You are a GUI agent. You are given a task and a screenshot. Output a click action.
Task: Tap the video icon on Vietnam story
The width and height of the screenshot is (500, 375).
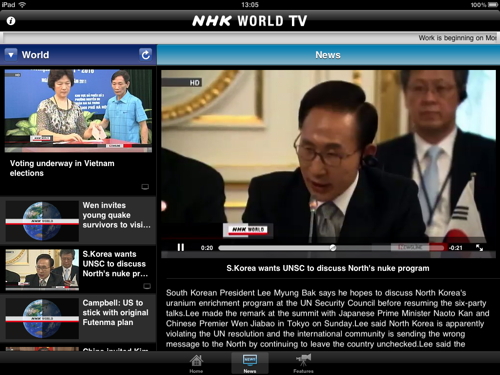coord(145,187)
